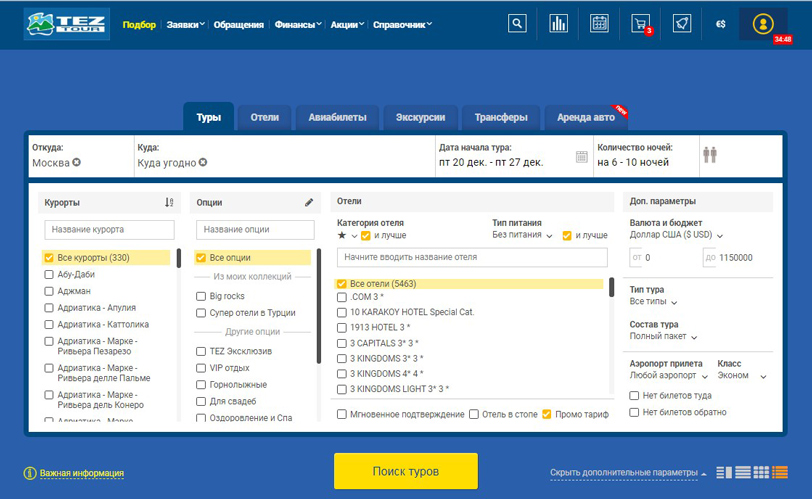
Task: Uncheck the Промо тариф checkbox
Action: [x=547, y=414]
